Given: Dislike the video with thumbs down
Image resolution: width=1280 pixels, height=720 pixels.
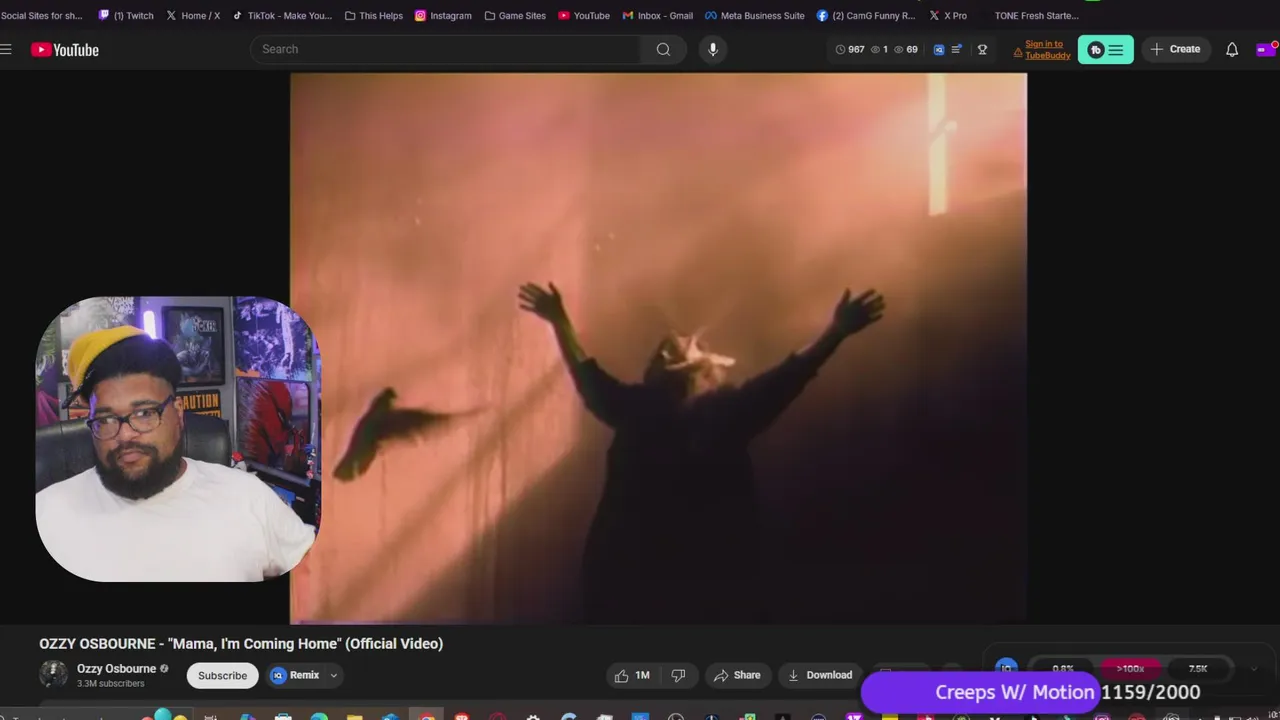Looking at the screenshot, I should tap(678, 675).
